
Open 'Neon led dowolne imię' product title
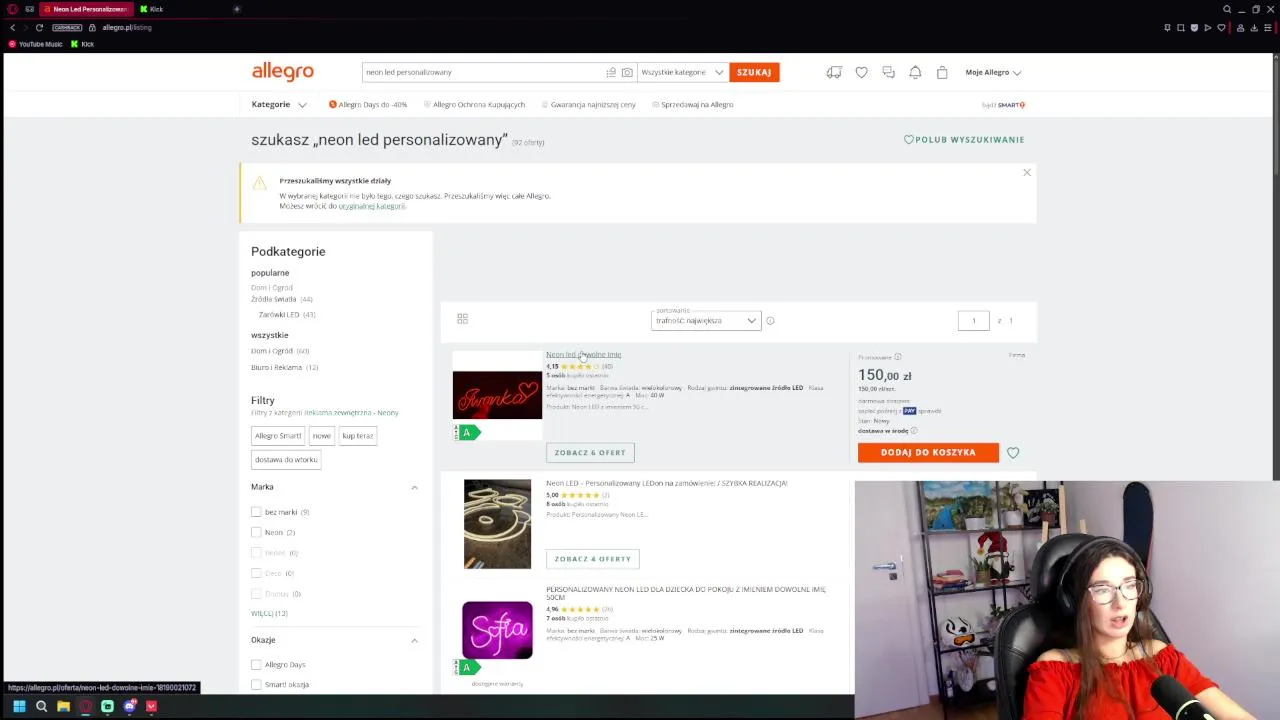pyautogui.click(x=583, y=355)
